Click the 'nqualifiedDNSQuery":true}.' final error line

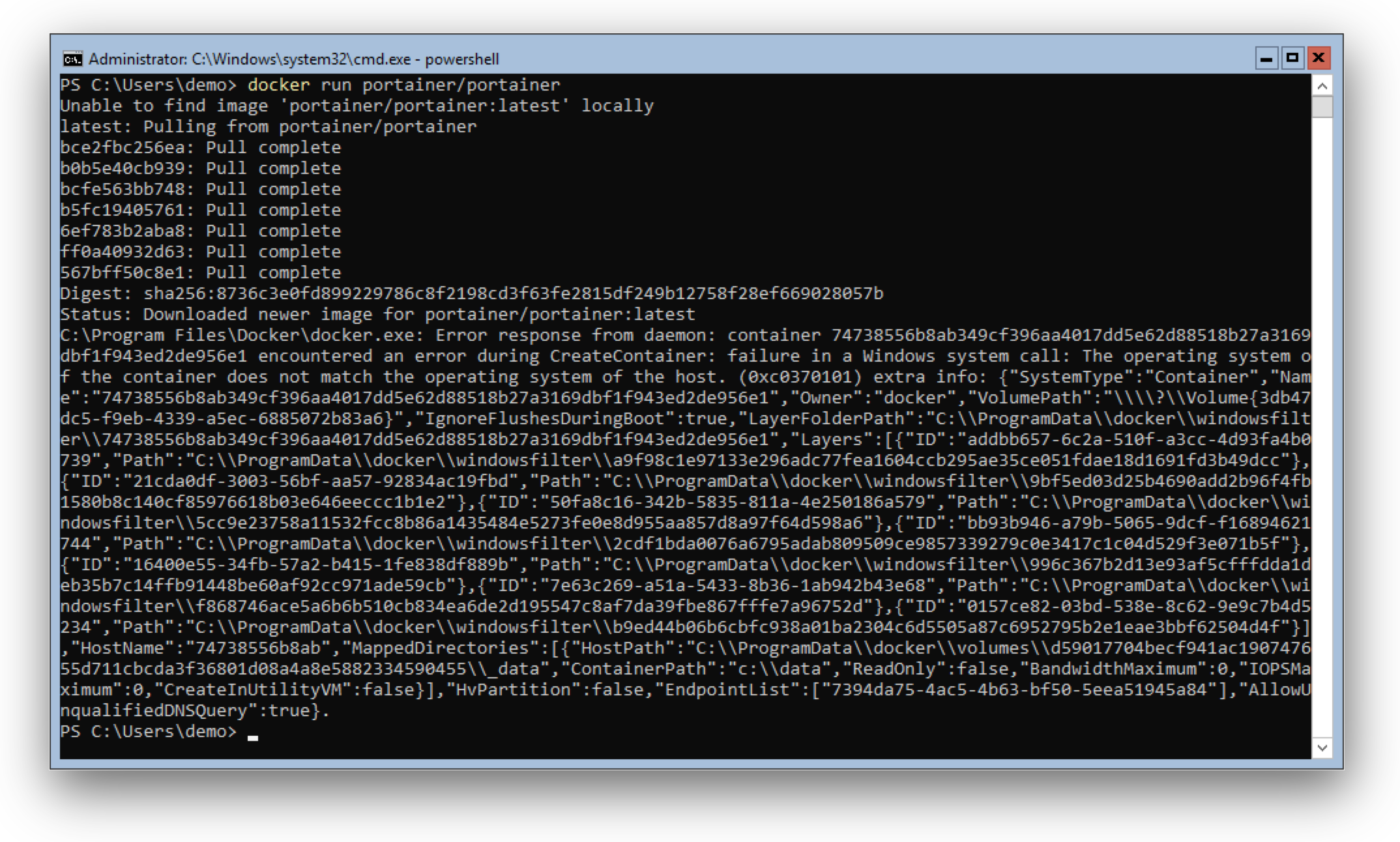[x=195, y=710]
